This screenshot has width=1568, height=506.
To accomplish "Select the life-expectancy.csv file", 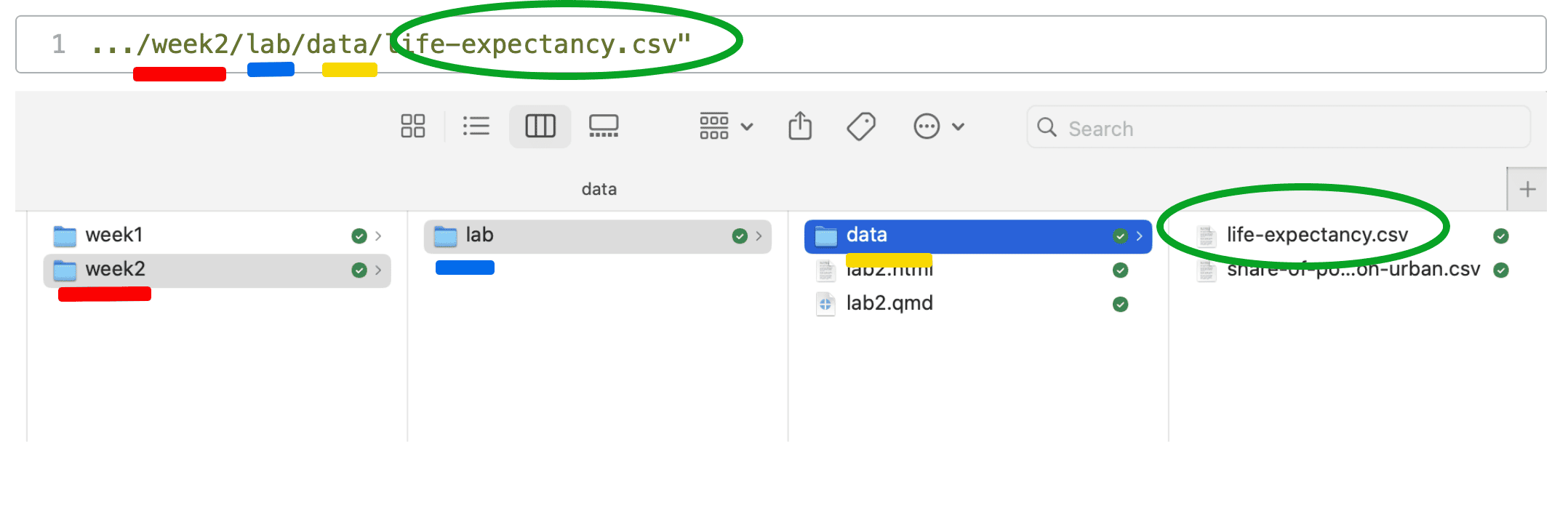I will [x=1317, y=235].
